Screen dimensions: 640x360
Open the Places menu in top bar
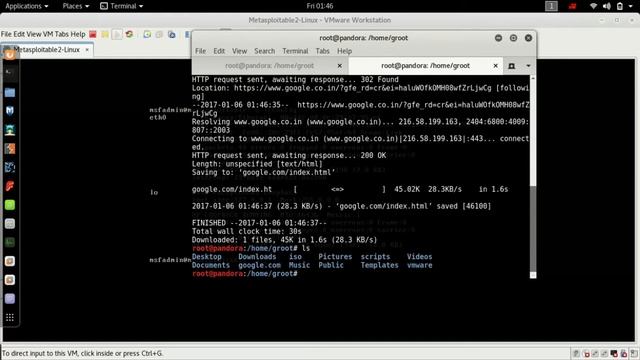[76, 6]
